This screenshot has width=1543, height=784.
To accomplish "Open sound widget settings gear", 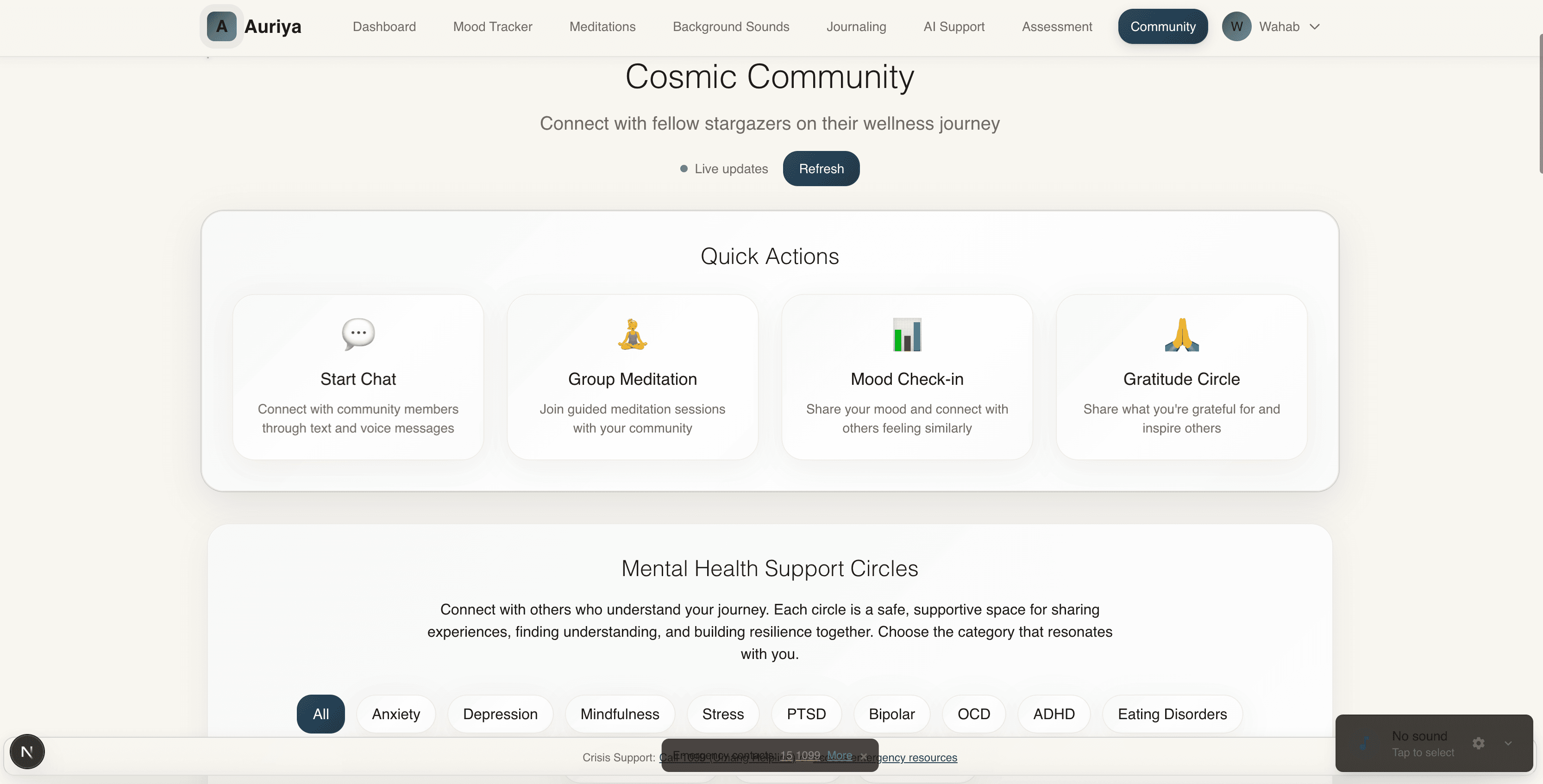I will click(x=1478, y=743).
